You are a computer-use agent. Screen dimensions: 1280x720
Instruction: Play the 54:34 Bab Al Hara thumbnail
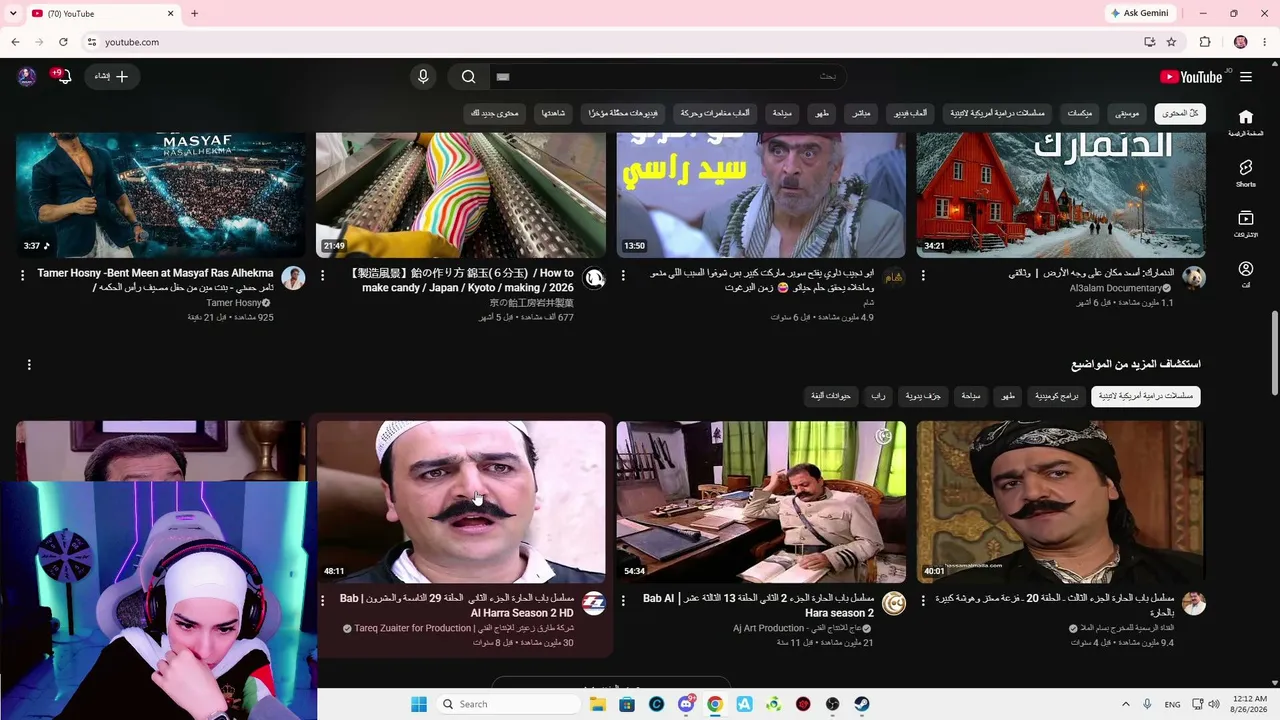point(761,502)
